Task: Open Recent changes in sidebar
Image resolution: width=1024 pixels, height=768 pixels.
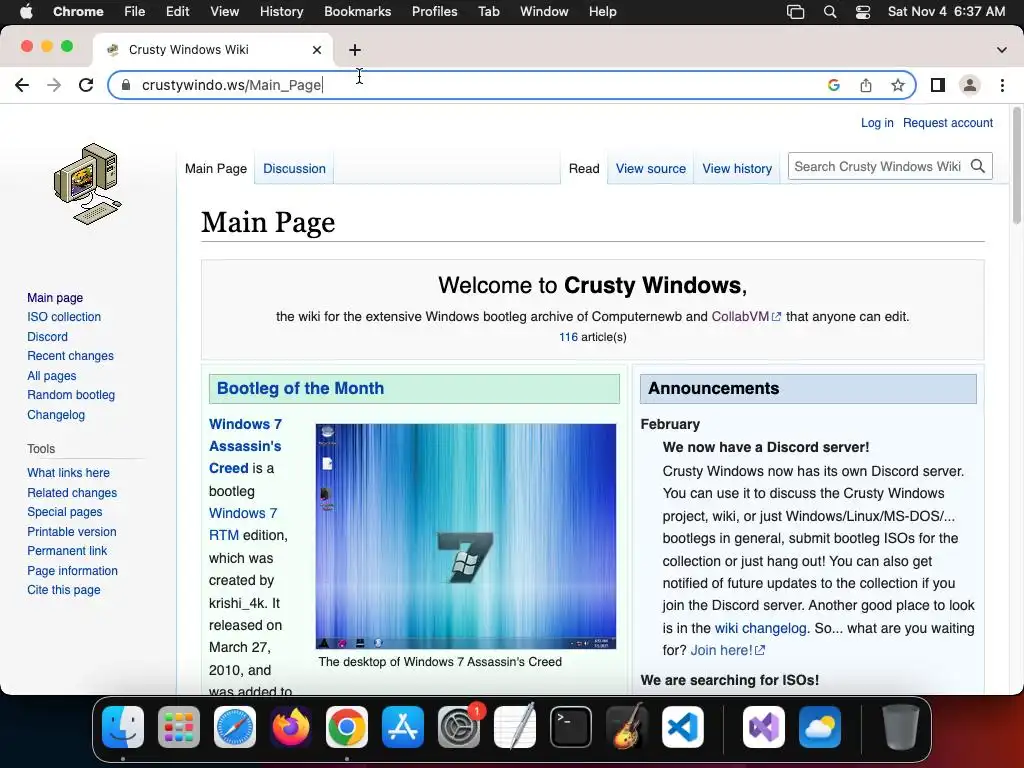Action: tap(71, 356)
